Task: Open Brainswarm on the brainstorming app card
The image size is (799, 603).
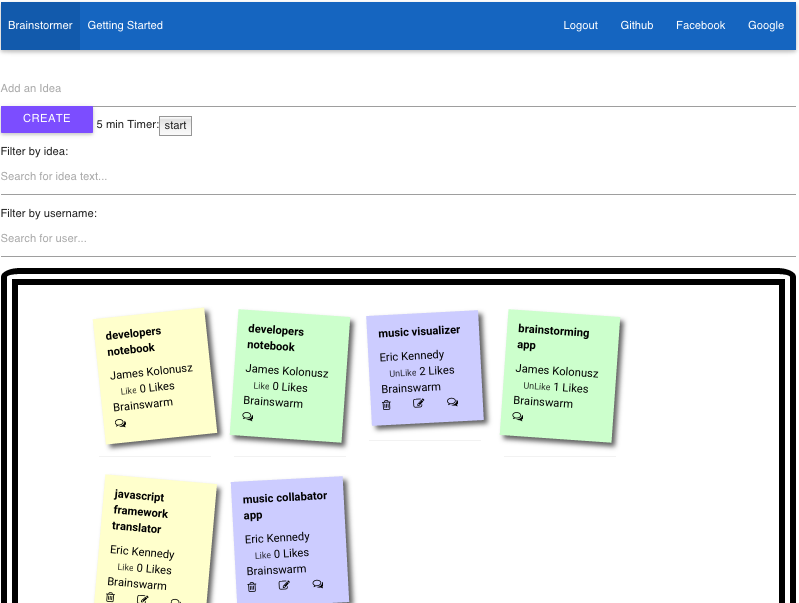Action: pyautogui.click(x=543, y=402)
